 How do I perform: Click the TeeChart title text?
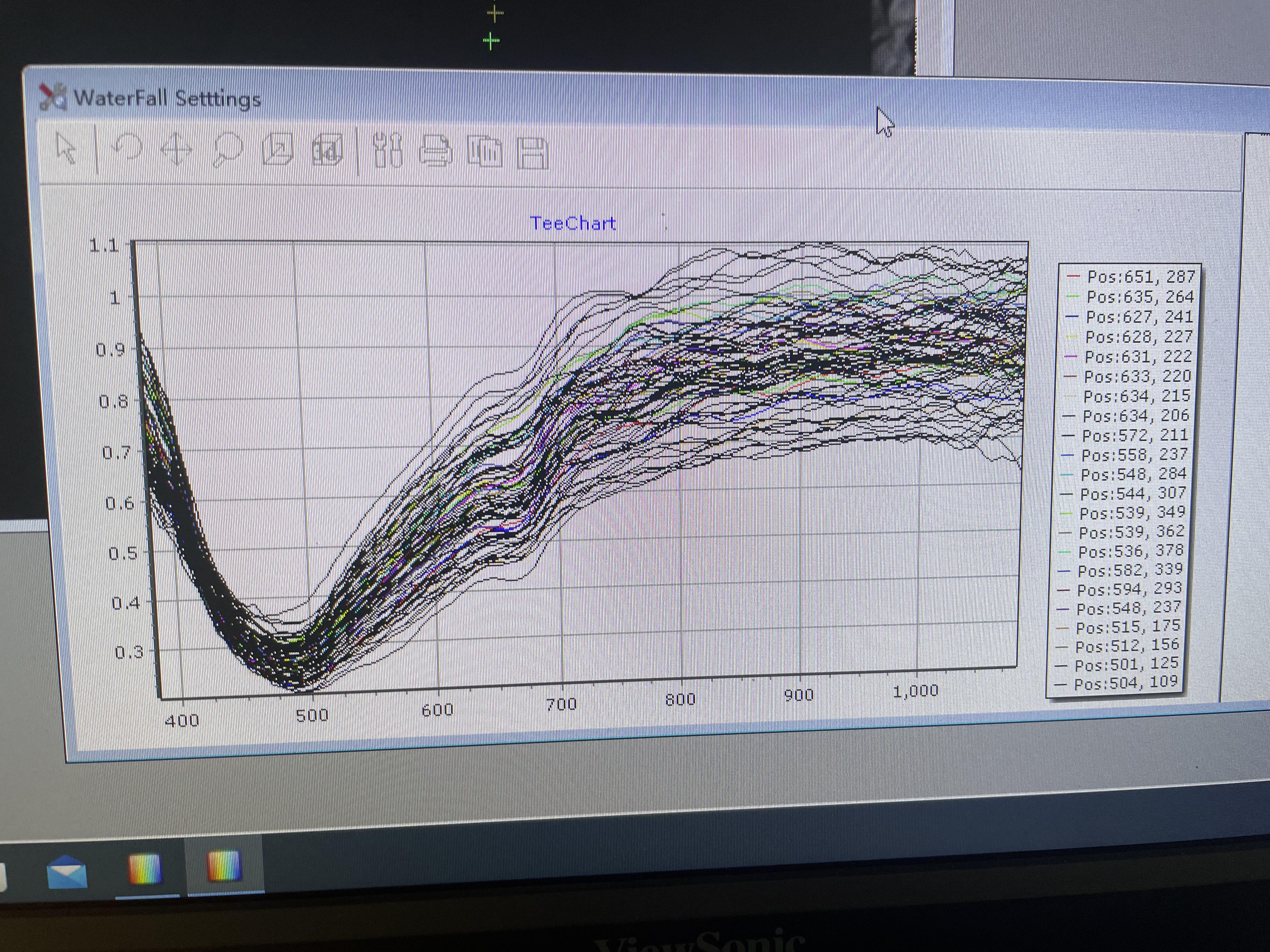pos(572,223)
